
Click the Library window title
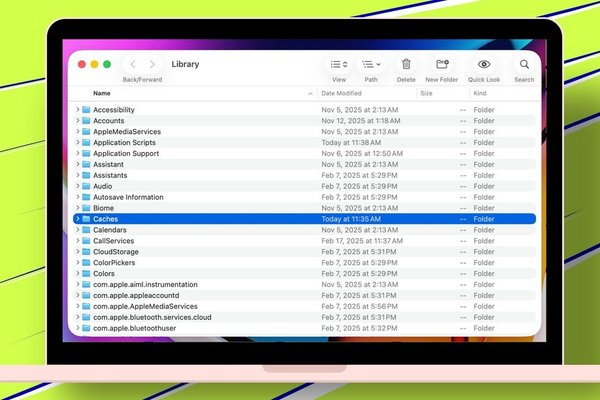185,64
